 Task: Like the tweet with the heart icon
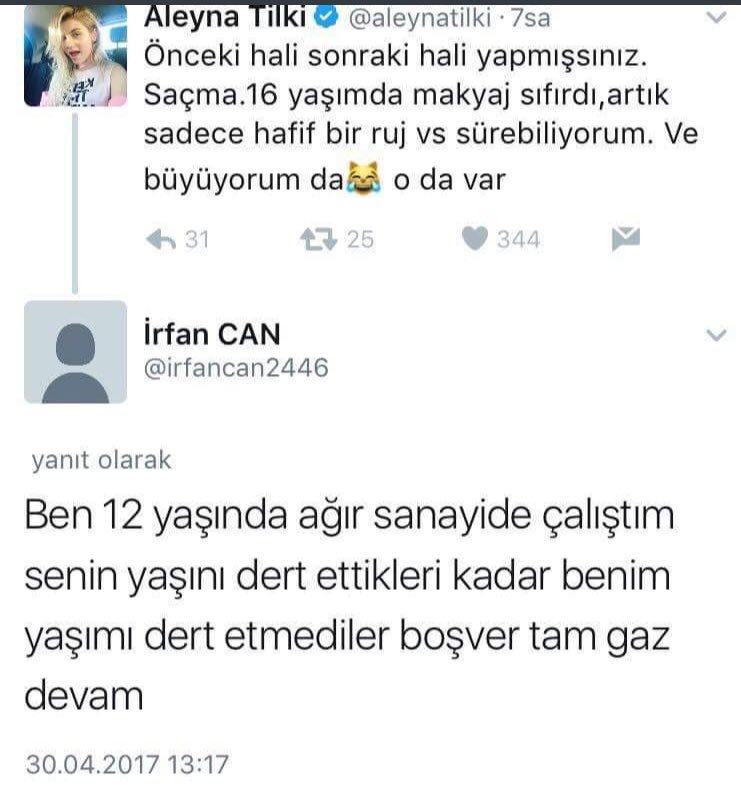point(475,238)
